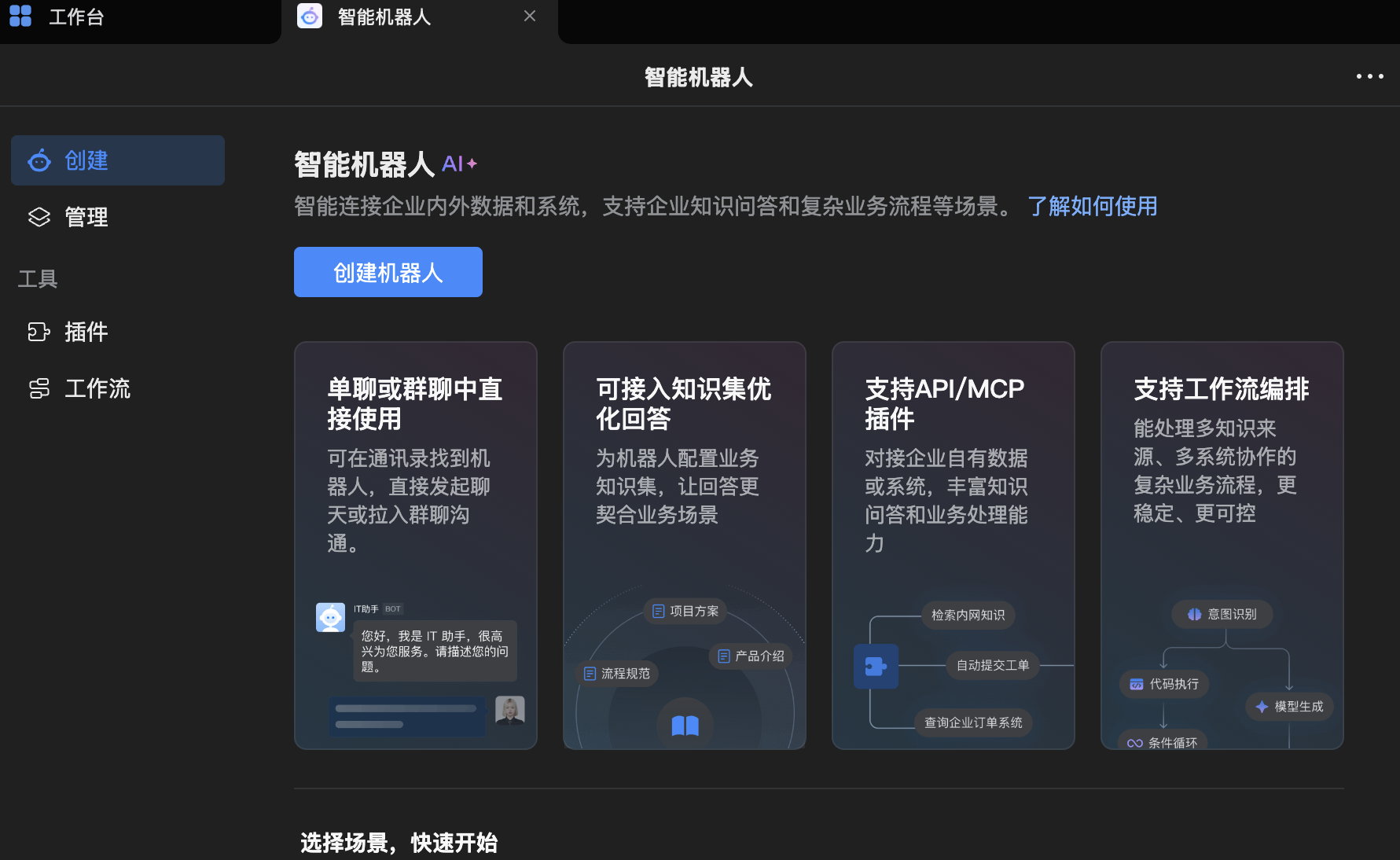Click the 插件 plugin icon
1400x860 pixels.
tap(39, 332)
